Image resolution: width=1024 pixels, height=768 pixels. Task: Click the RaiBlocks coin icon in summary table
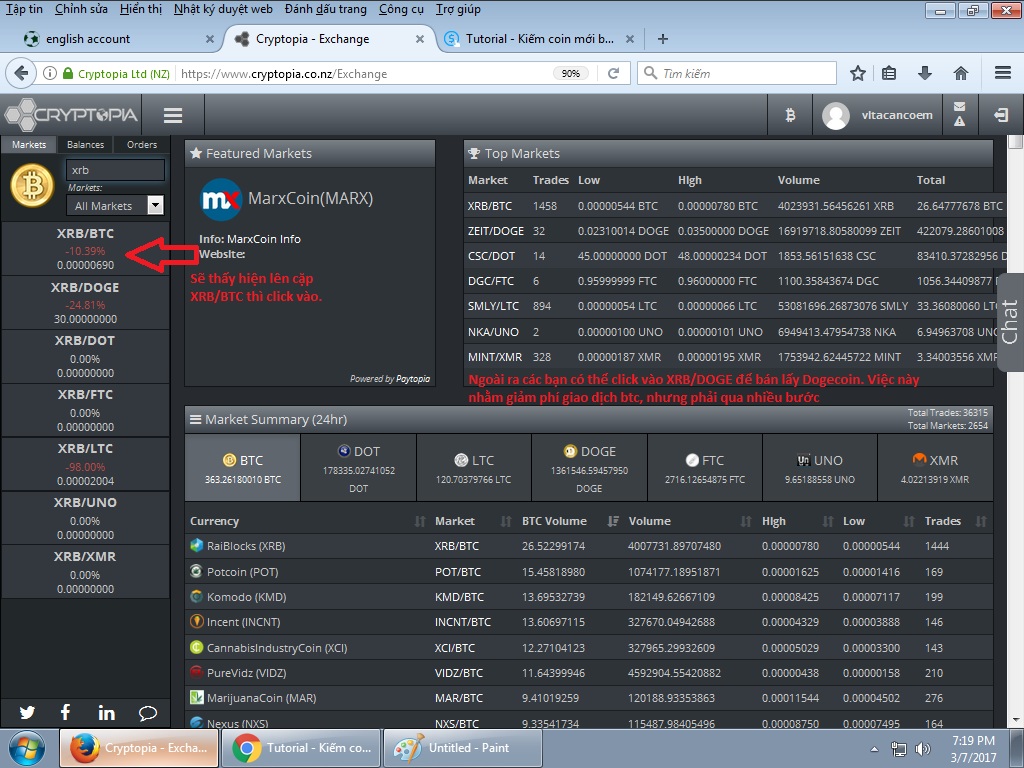pyautogui.click(x=197, y=545)
